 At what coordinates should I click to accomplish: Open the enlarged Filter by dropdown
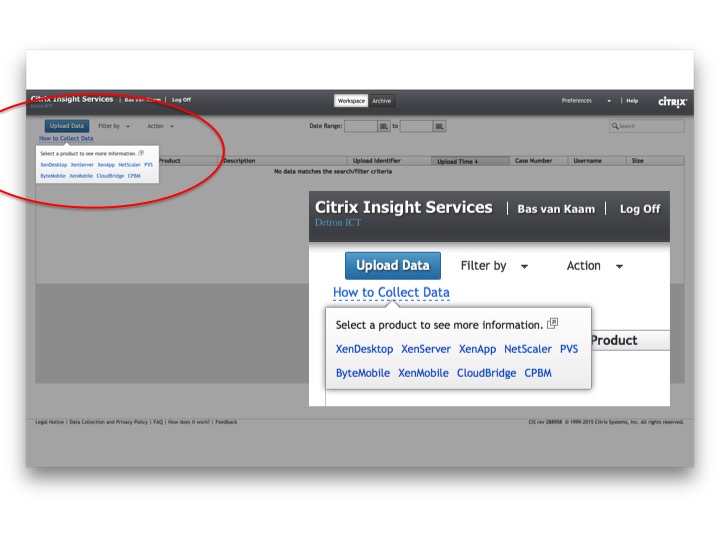[x=494, y=266]
